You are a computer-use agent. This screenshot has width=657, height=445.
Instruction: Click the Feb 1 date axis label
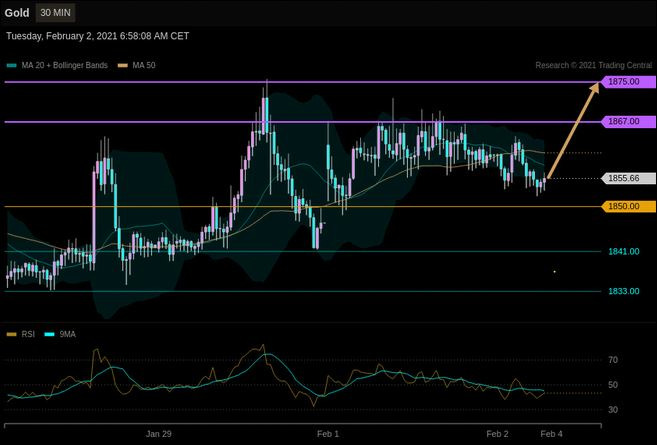328,434
